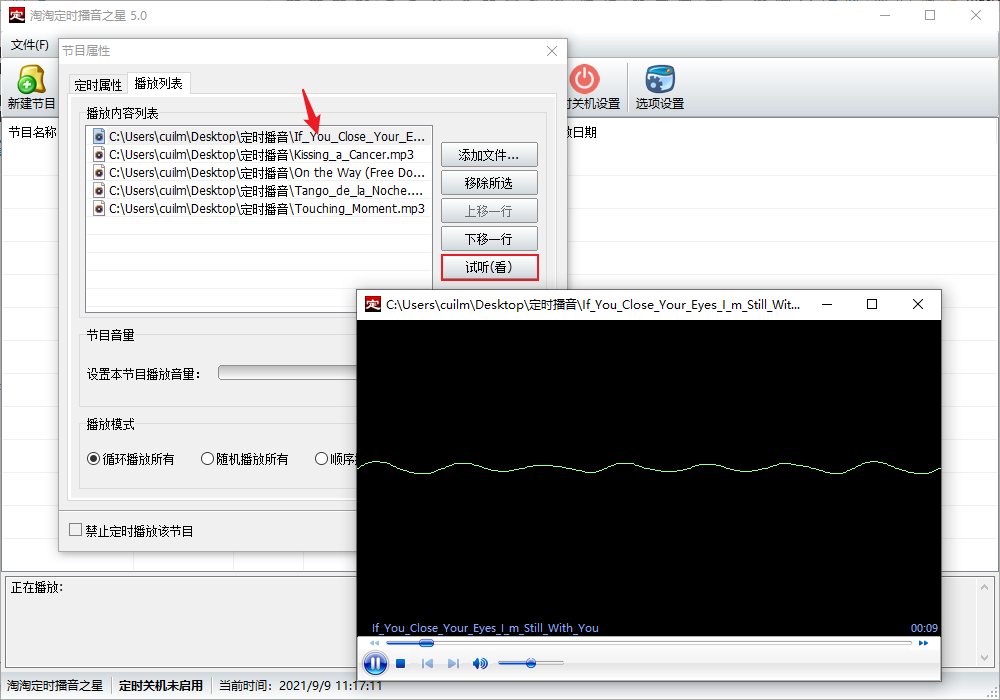Open the File (文件) menu
This screenshot has height=700, width=1000.
coord(29,45)
